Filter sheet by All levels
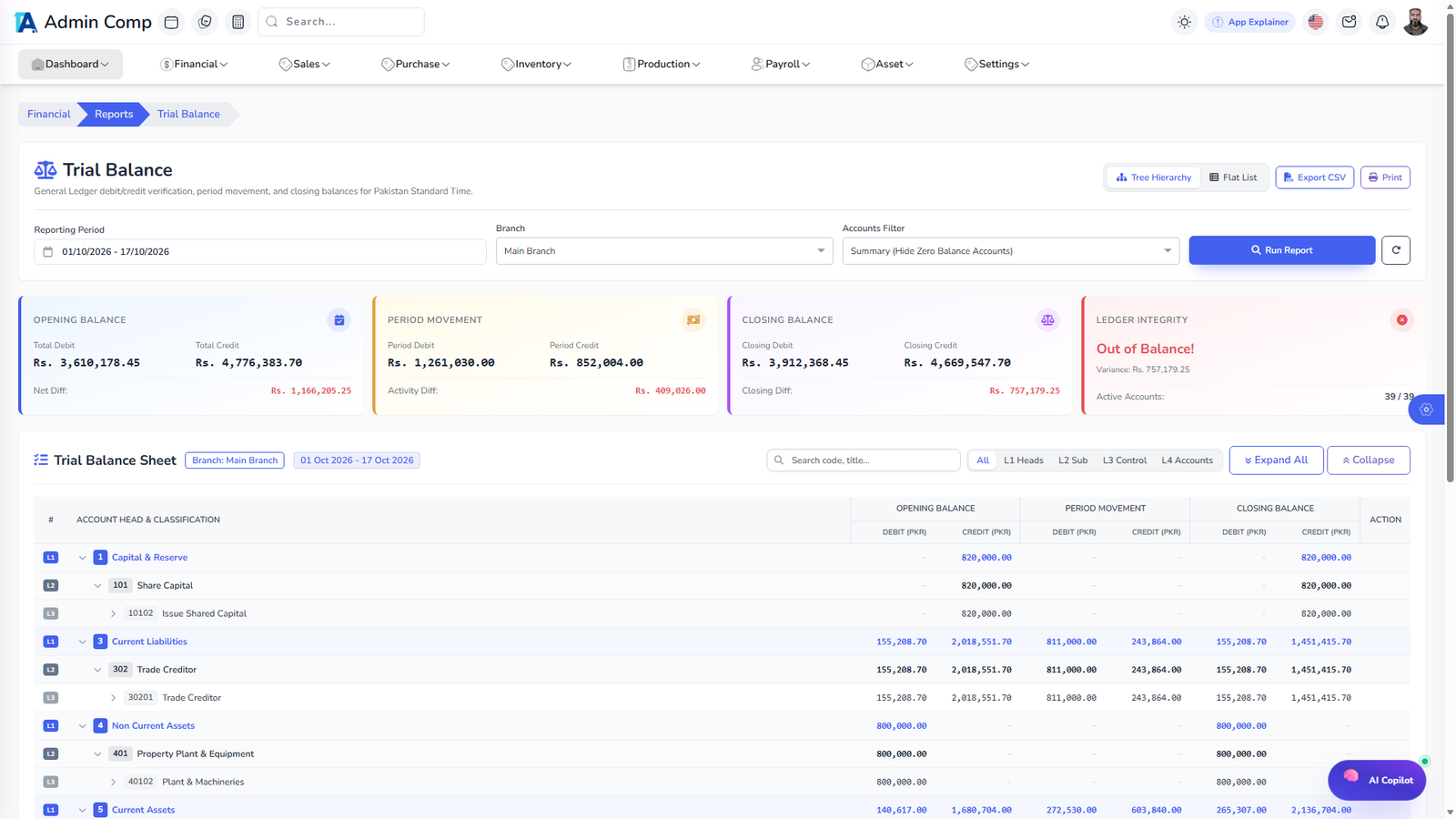The width and height of the screenshot is (1456, 819). point(983,460)
